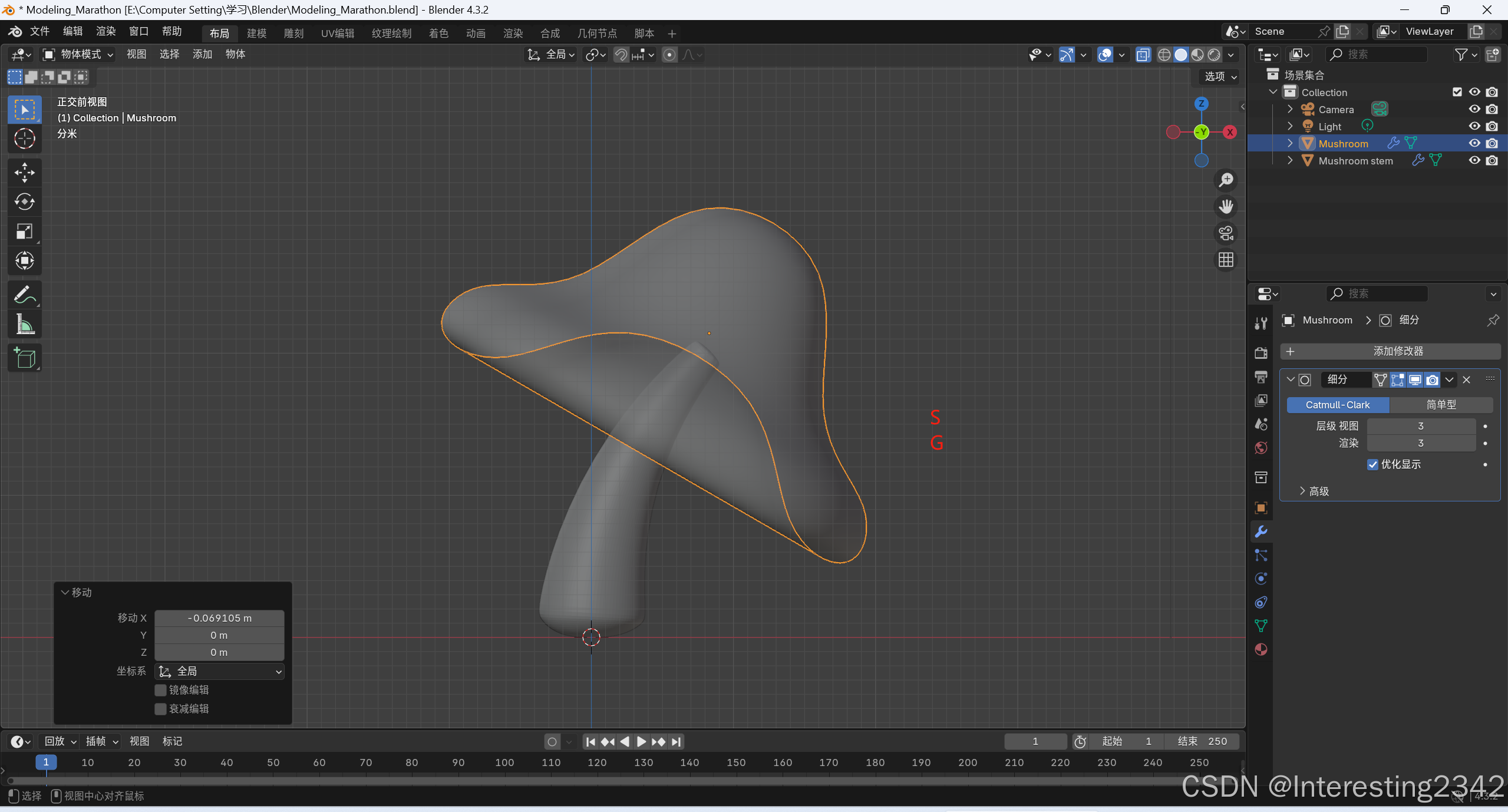Activate the Annotate pencil tool
The image size is (1508, 812).
24,295
